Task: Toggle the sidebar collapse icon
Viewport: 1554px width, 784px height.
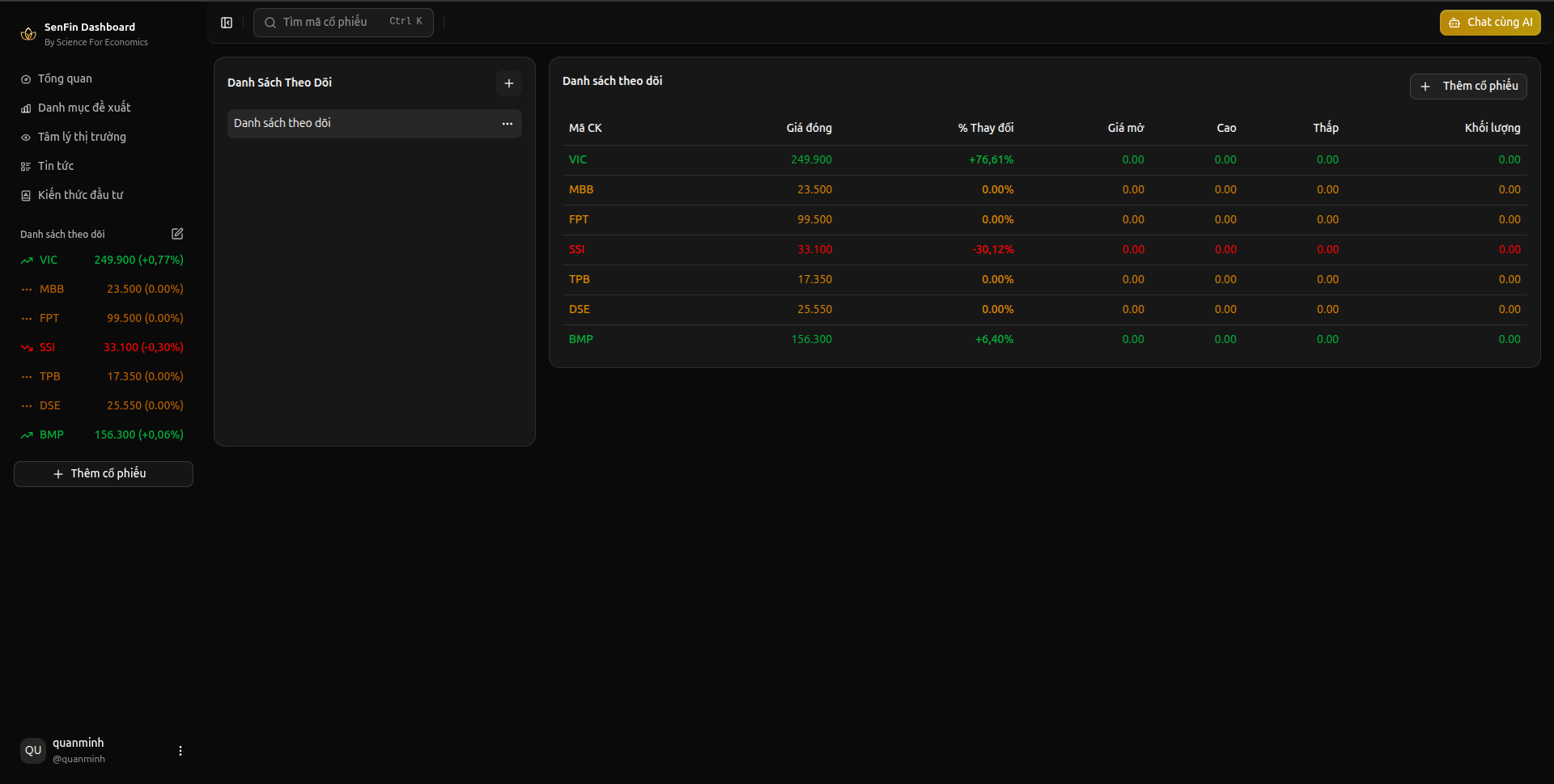Action: (227, 23)
